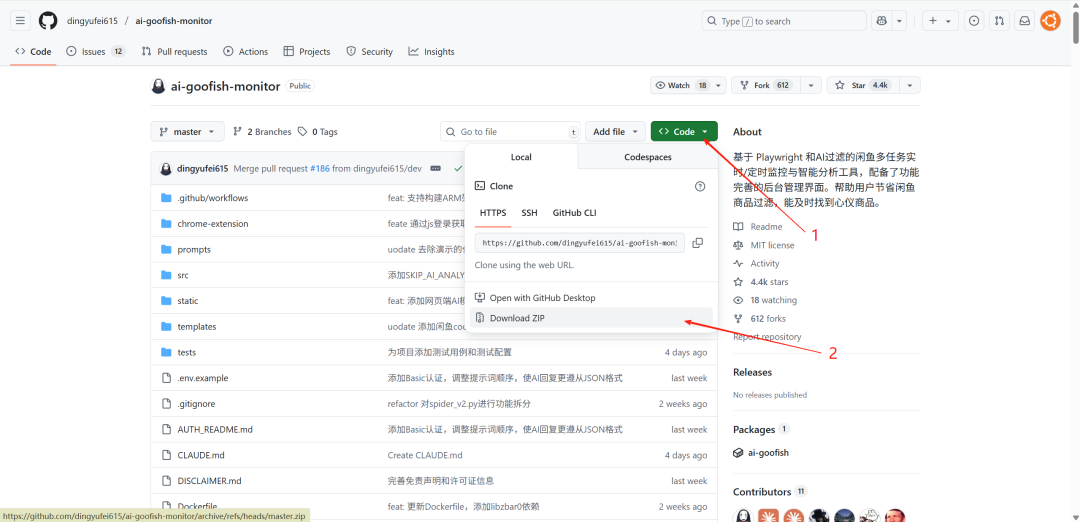Focus the Go to file search field
This screenshot has height=522, width=1080.
[x=510, y=132]
